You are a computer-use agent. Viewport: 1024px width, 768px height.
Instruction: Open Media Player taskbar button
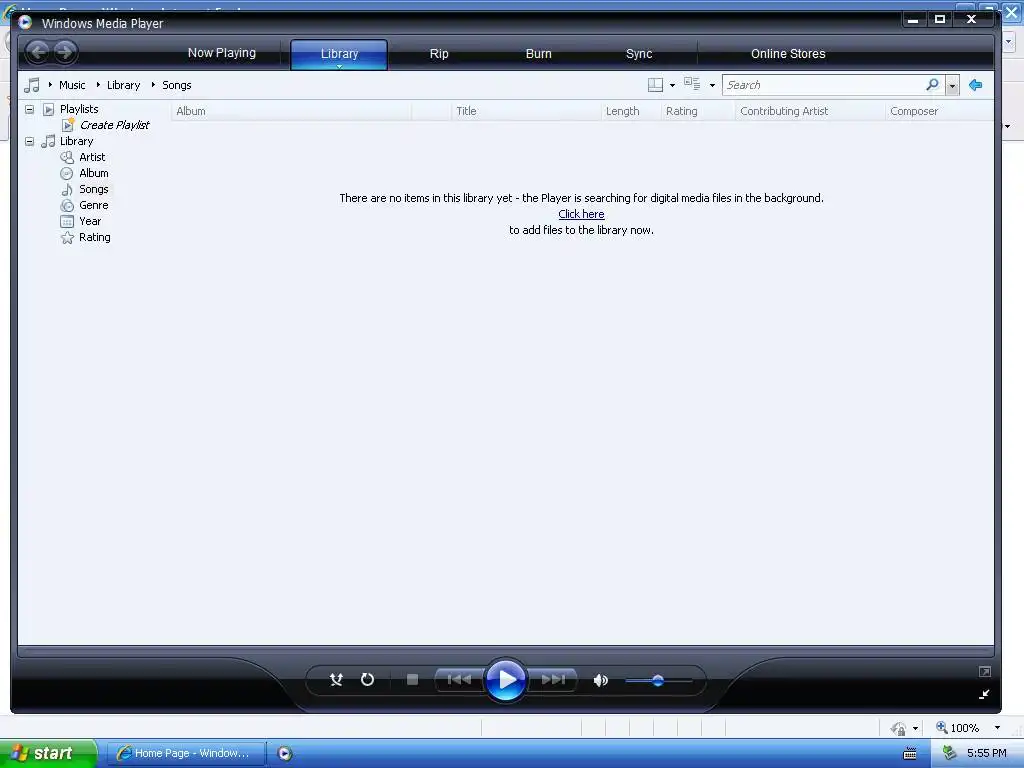[x=285, y=754]
